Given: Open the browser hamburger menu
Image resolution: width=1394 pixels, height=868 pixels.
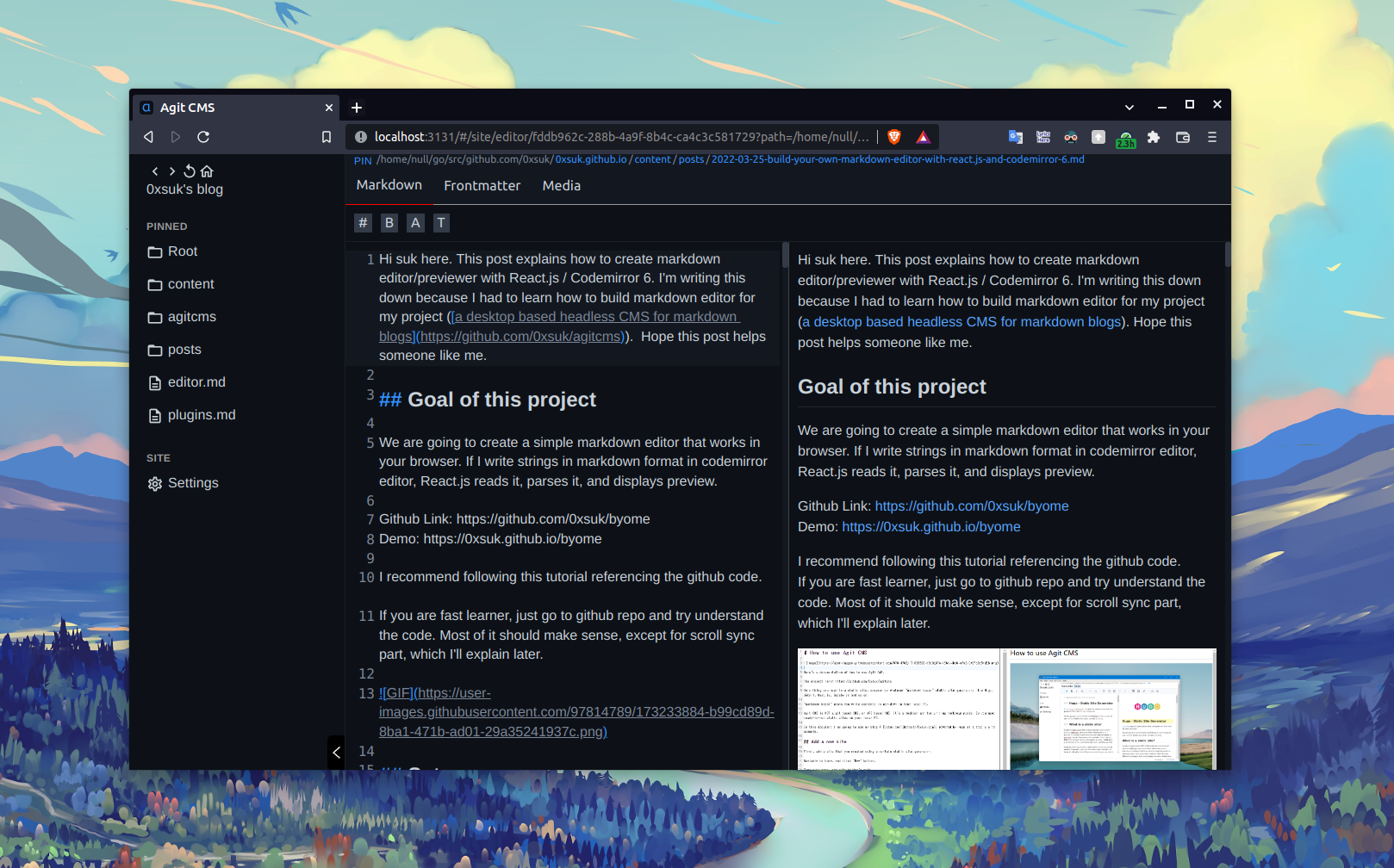Looking at the screenshot, I should click(x=1211, y=137).
